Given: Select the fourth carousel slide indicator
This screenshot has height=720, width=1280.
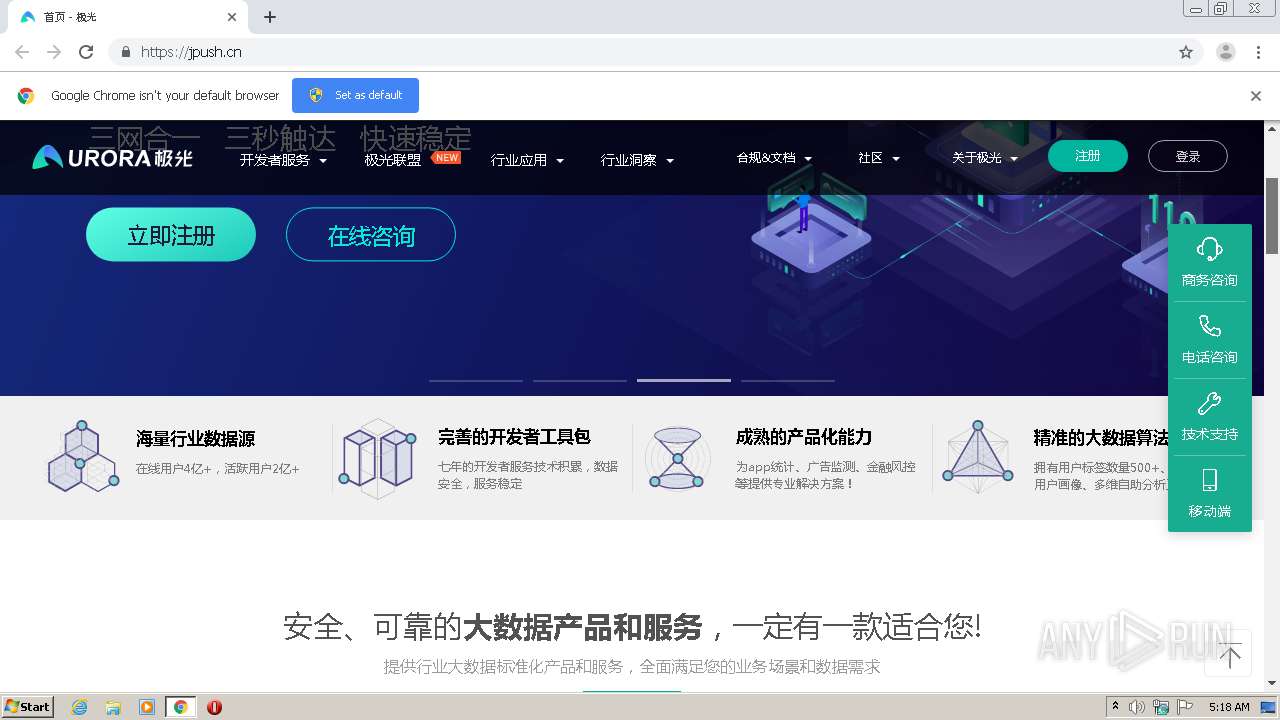Looking at the screenshot, I should (x=788, y=380).
